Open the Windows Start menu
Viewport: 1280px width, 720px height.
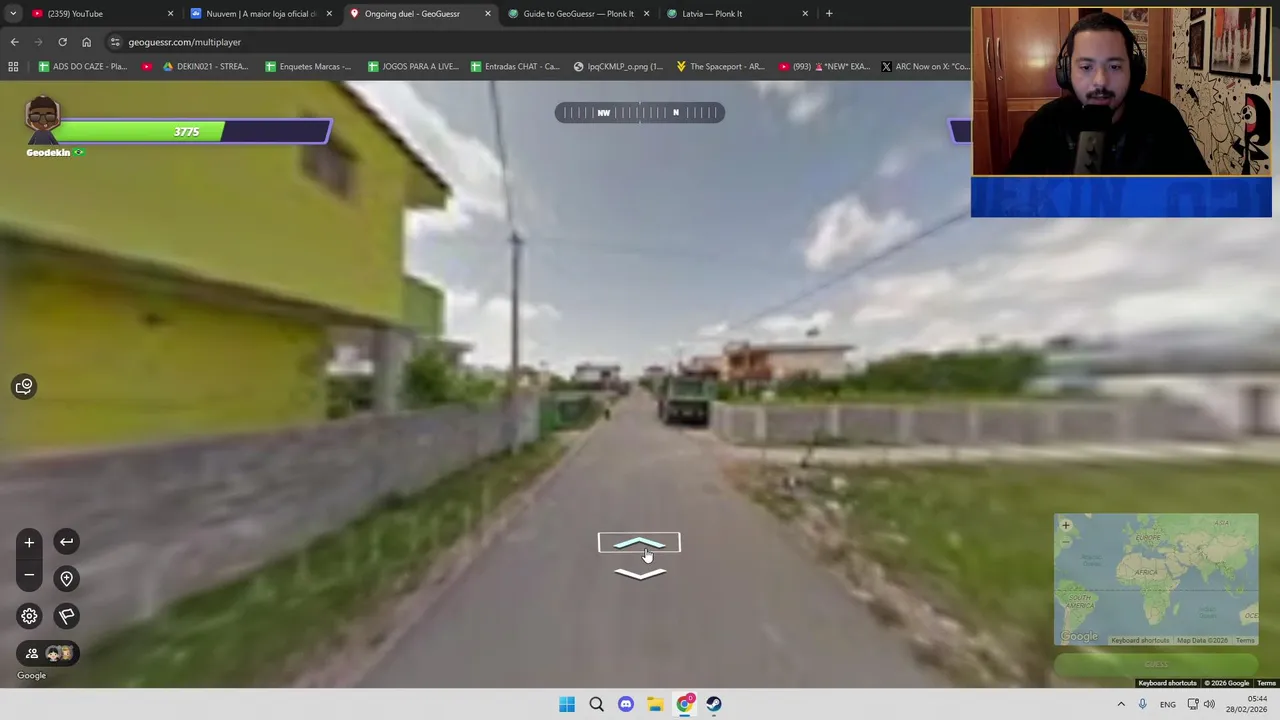[567, 704]
